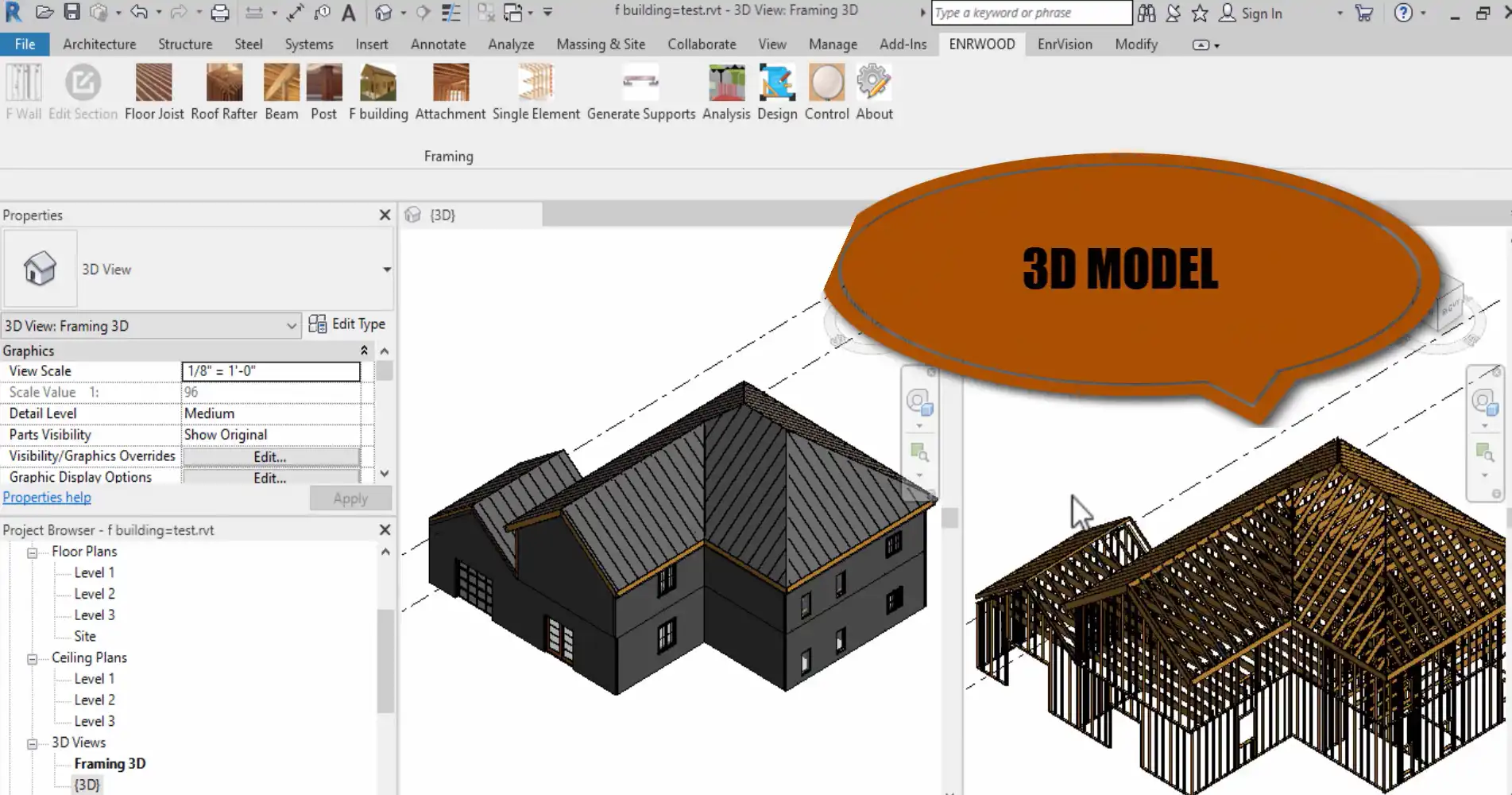The height and width of the screenshot is (795, 1512).
Task: Switch to the Architecture ribbon tab
Action: tap(99, 44)
